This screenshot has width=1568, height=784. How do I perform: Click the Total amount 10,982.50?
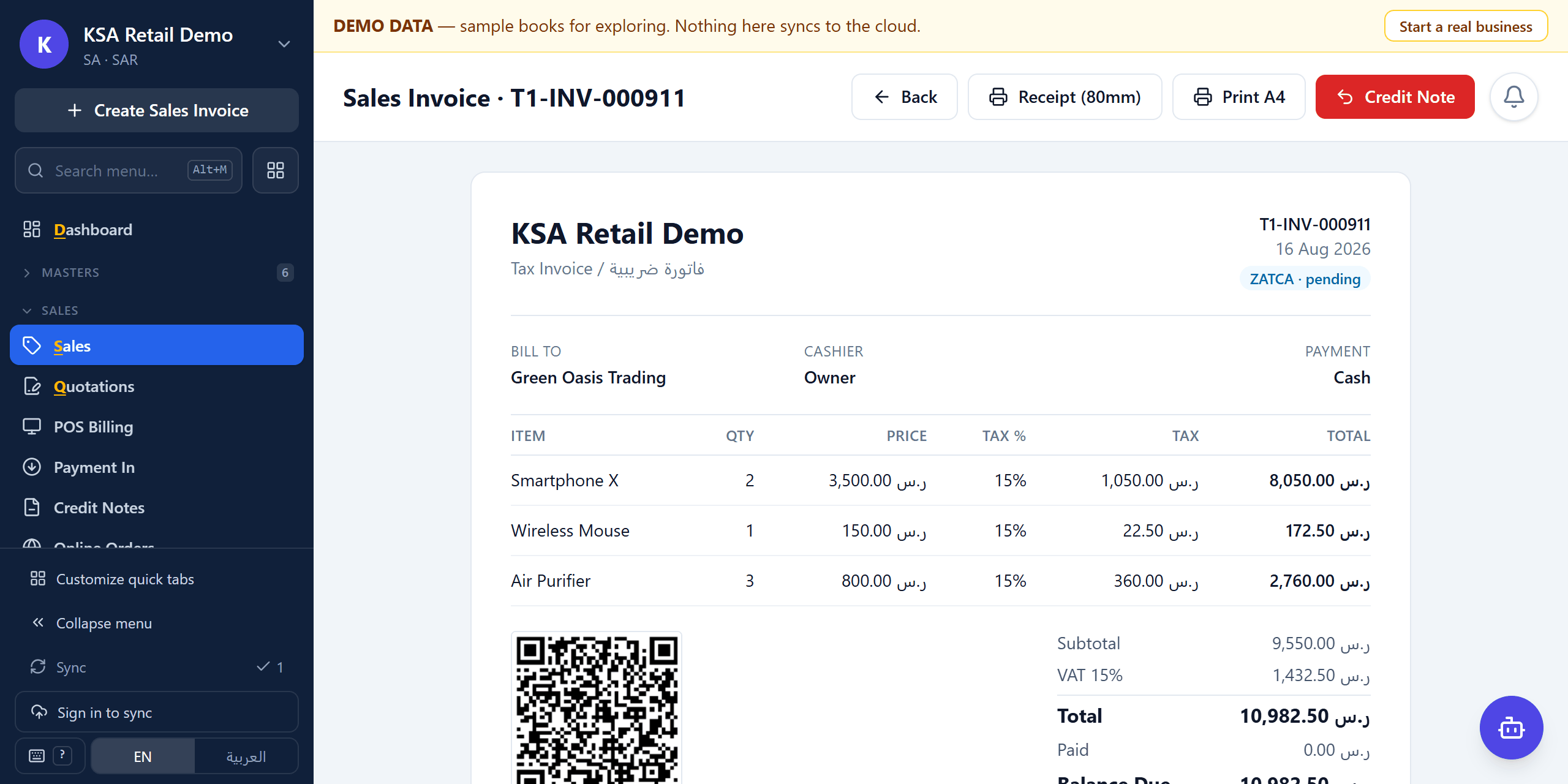pos(1305,715)
